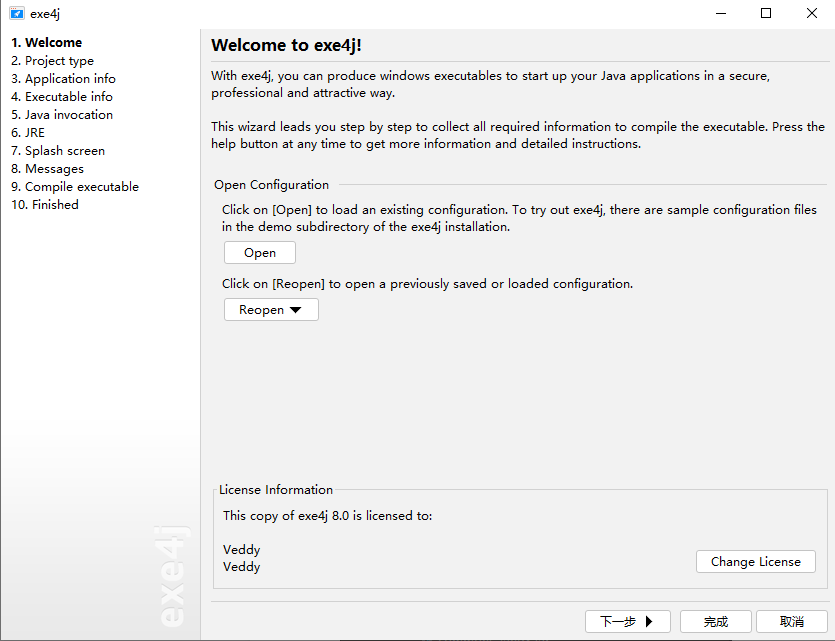Select step 4. Executable info
This screenshot has height=641, width=835.
62,97
